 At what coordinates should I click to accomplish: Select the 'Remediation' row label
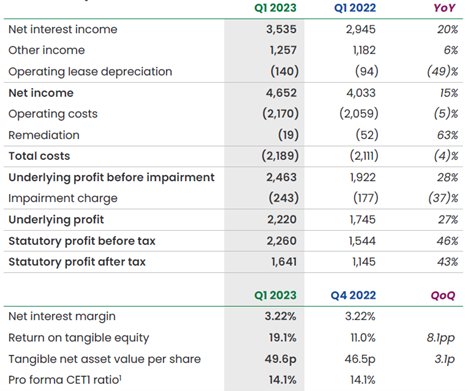click(44, 135)
